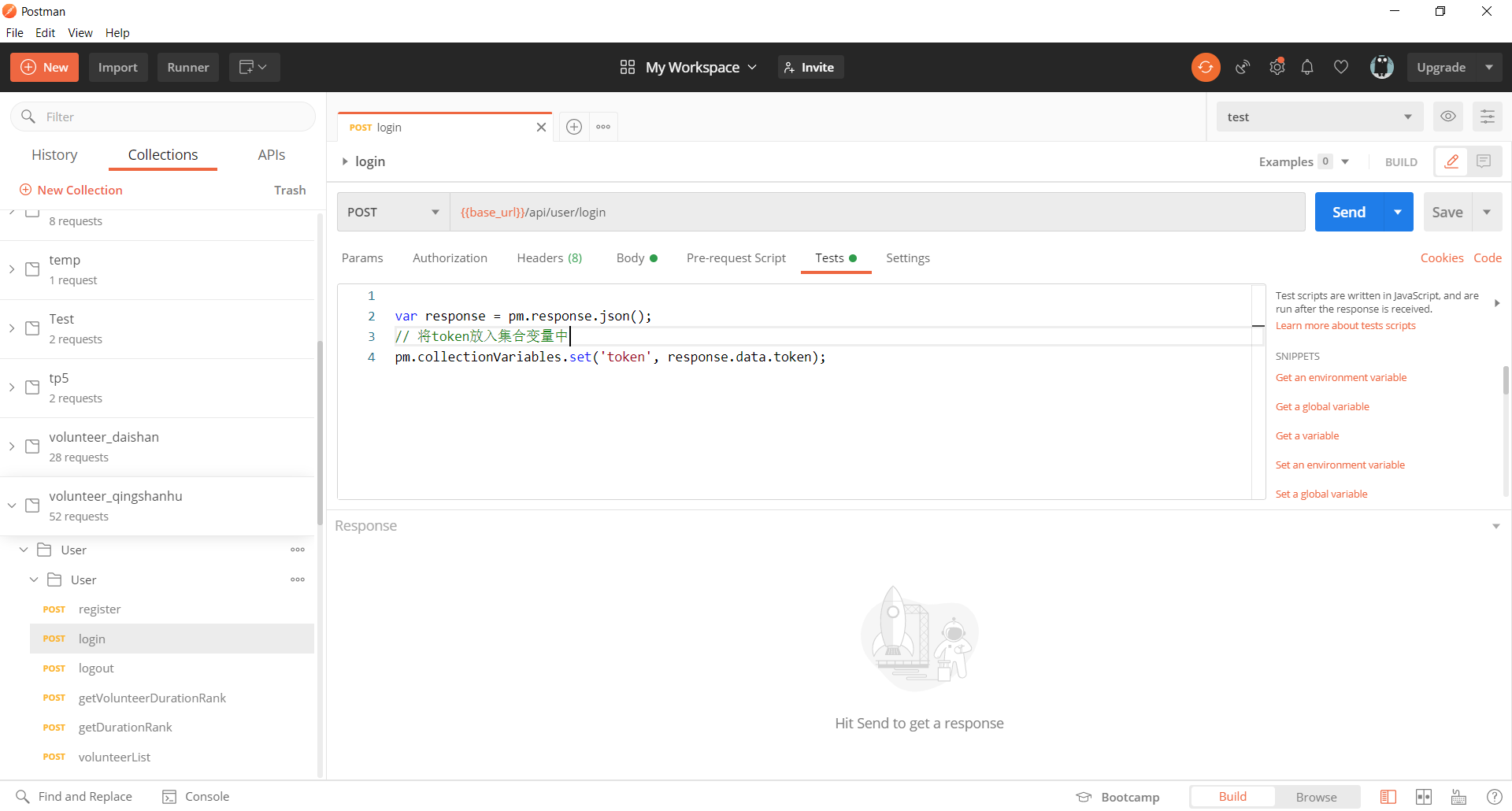Open the notifications bell
This screenshot has width=1512, height=811.
click(x=1307, y=67)
